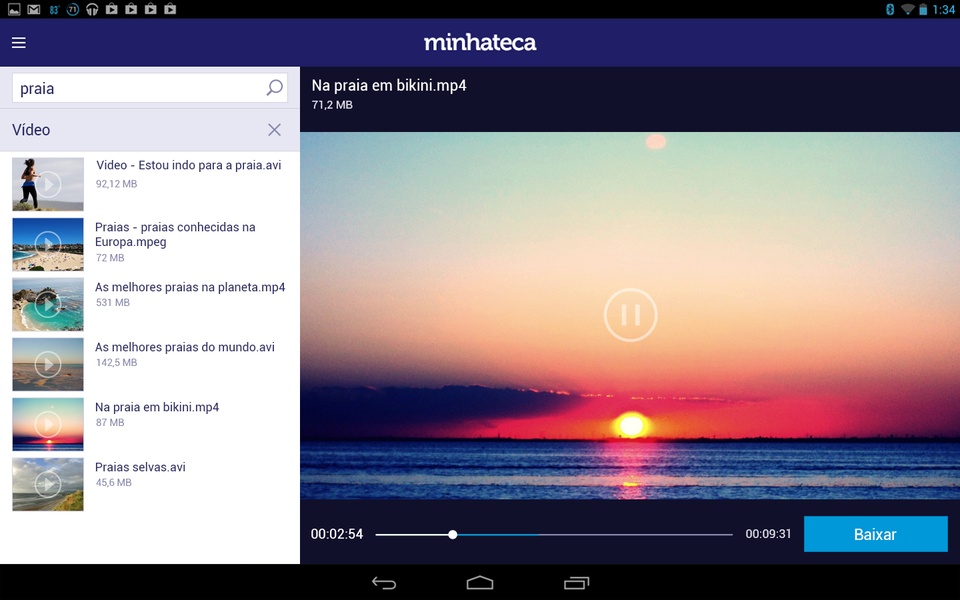
Task: Open the Android recent apps button
Action: (x=576, y=583)
